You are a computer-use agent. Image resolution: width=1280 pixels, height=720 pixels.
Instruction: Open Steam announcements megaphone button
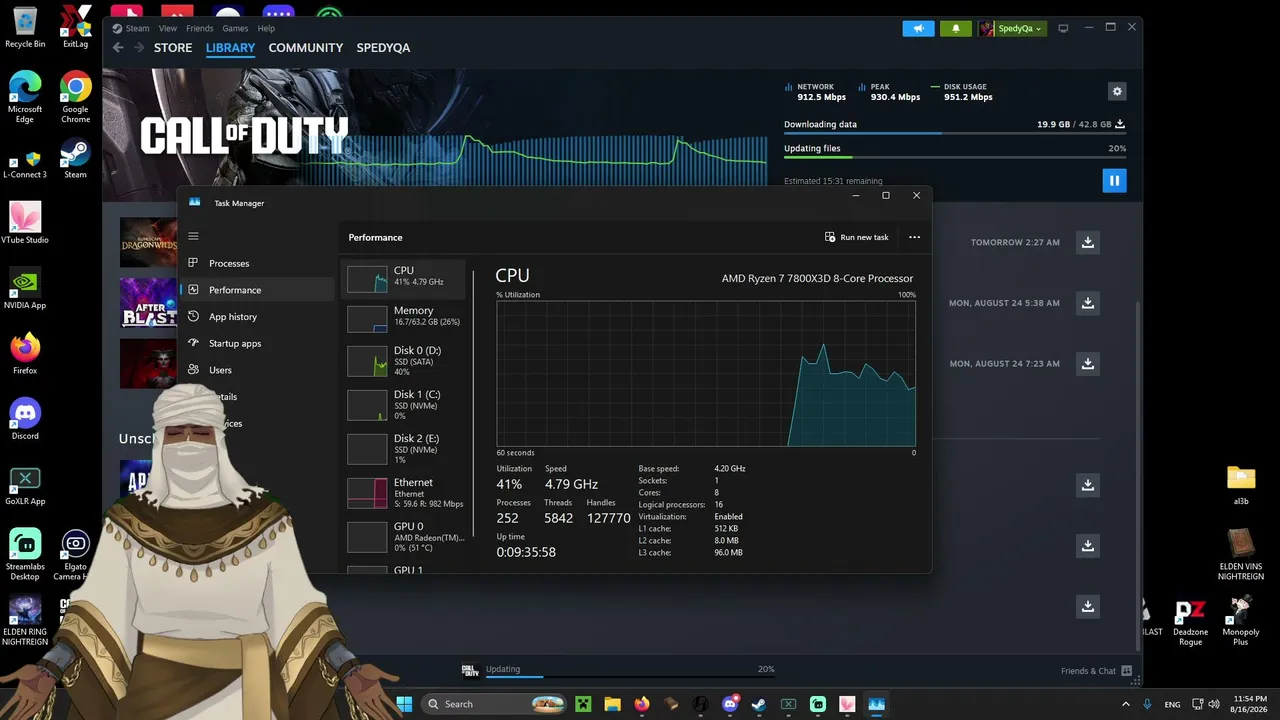918,28
